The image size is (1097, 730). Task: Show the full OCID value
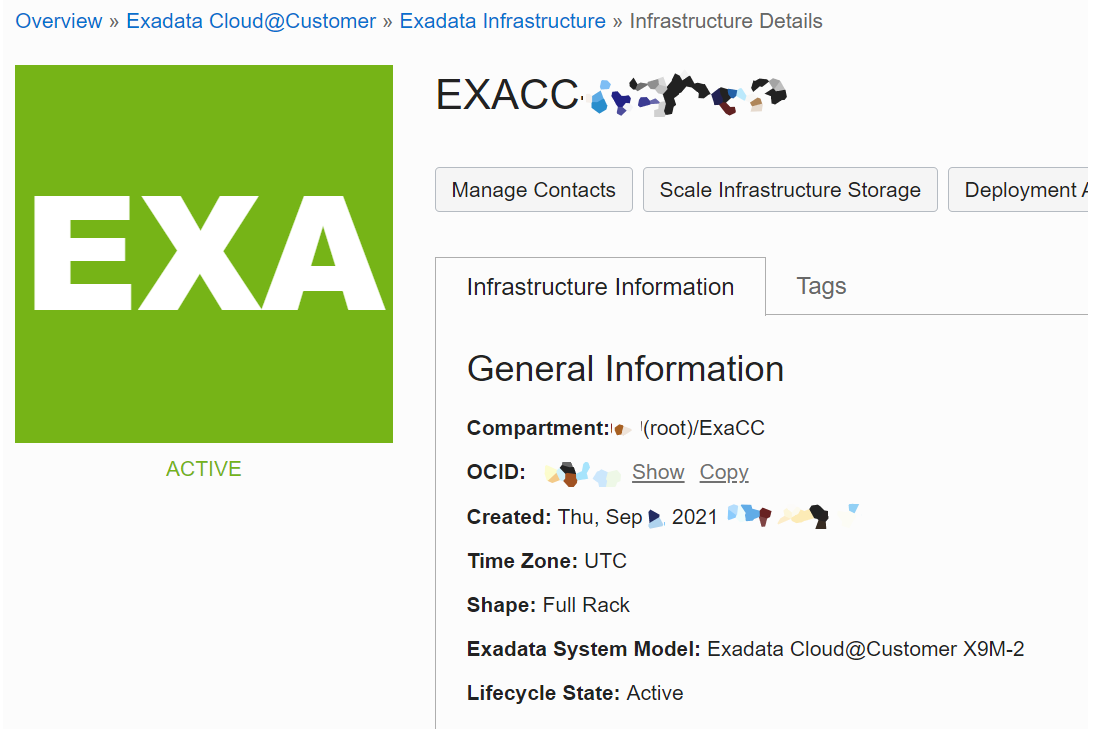pyautogui.click(x=658, y=472)
